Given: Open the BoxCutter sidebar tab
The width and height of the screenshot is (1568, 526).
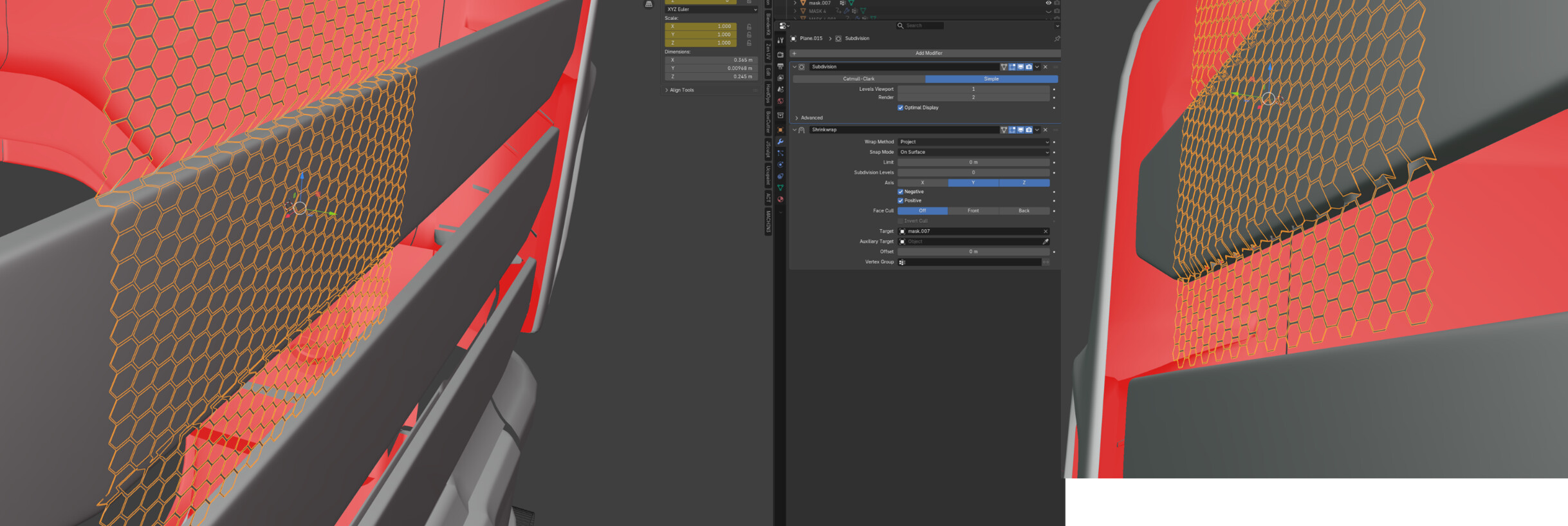Looking at the screenshot, I should point(768,122).
